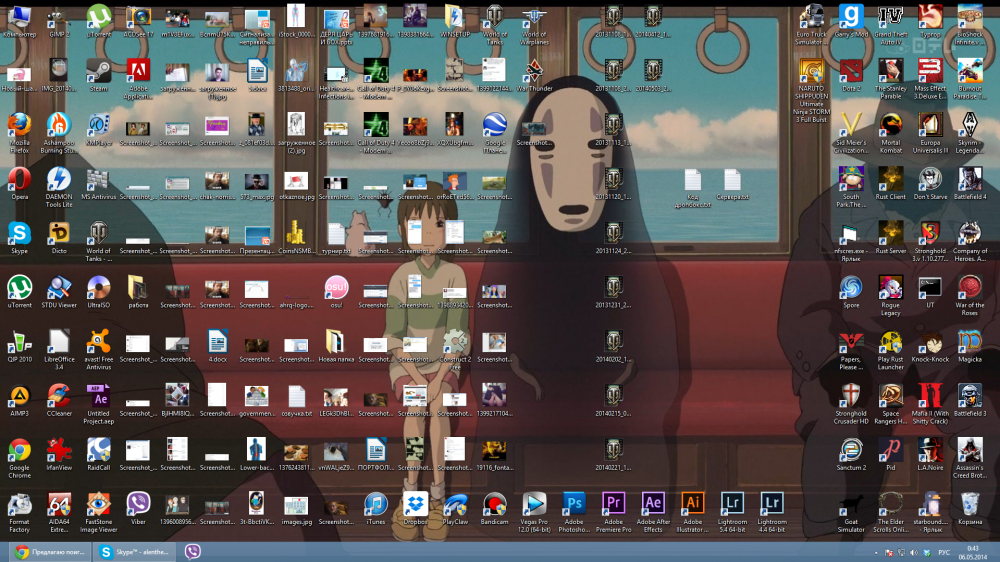The image size is (1000, 562).
Task: Open the 4.docx document file
Action: click(217, 347)
